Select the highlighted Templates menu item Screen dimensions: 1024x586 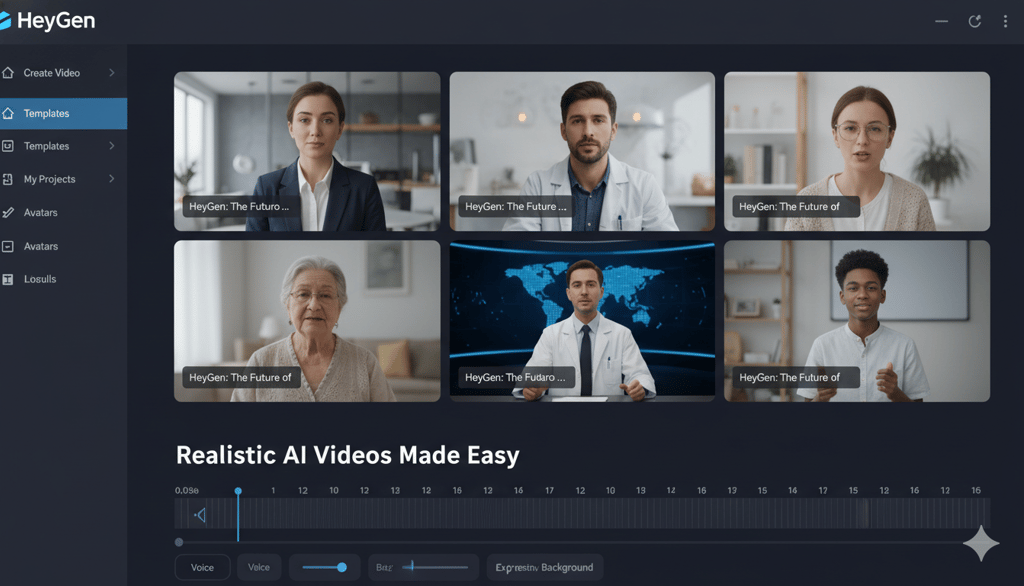(63, 114)
